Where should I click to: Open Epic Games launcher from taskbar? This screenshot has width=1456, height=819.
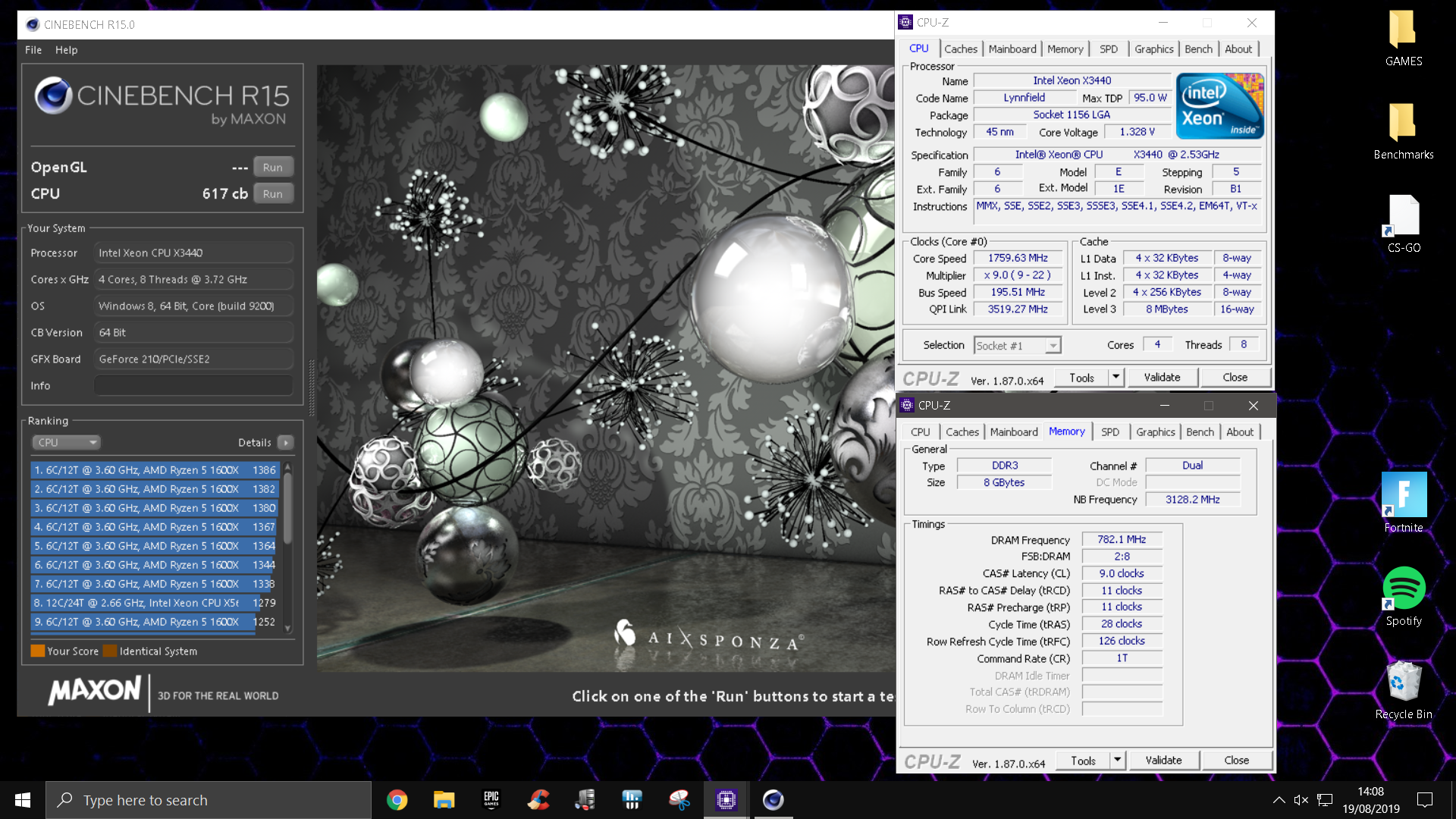(x=491, y=800)
